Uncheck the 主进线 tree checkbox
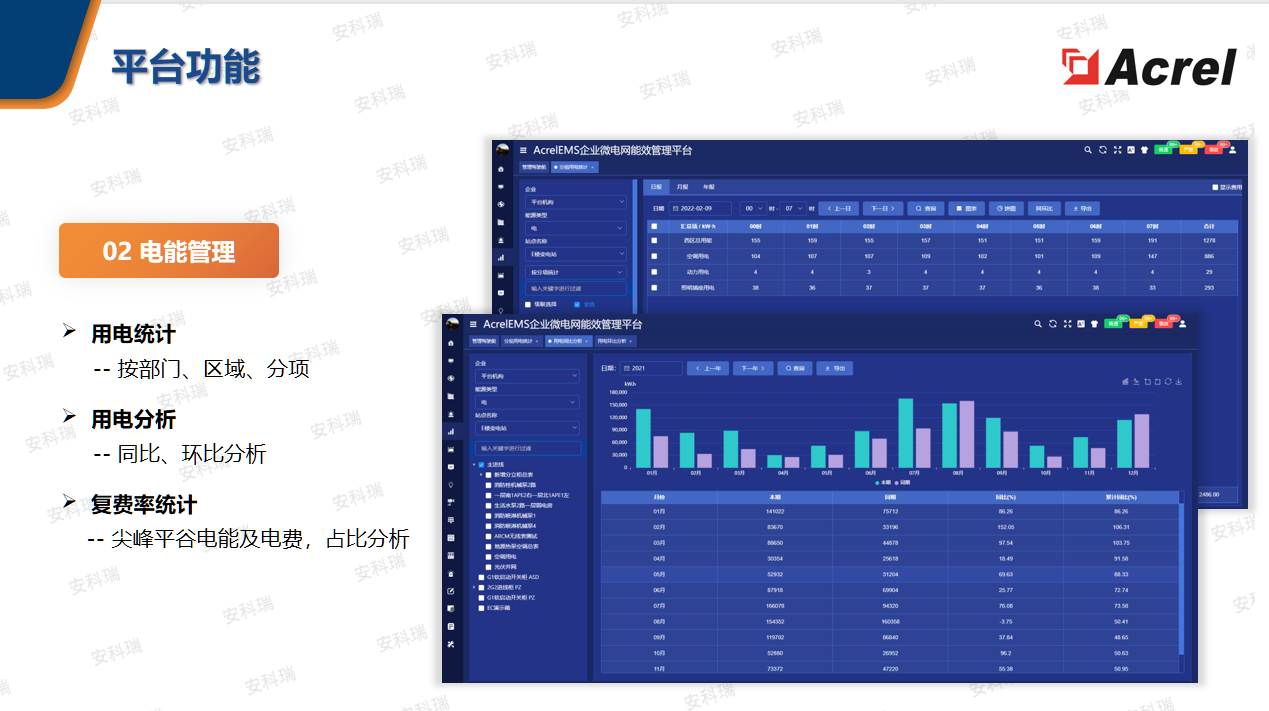Image resolution: width=1269 pixels, height=711 pixels. point(481,465)
